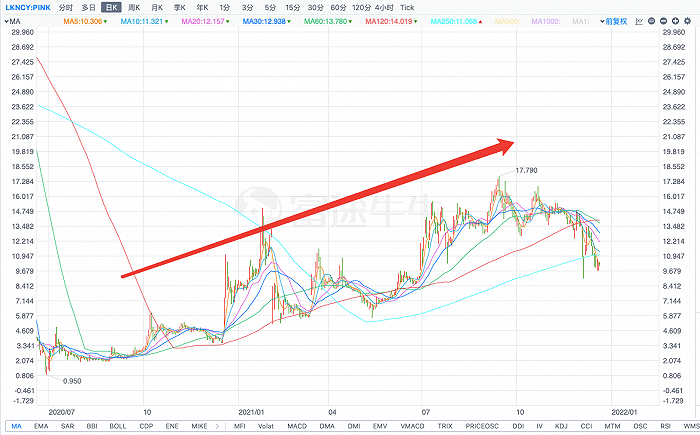Switch to the 120分 interval
Viewport: 700px width, 435px height.
[361, 8]
